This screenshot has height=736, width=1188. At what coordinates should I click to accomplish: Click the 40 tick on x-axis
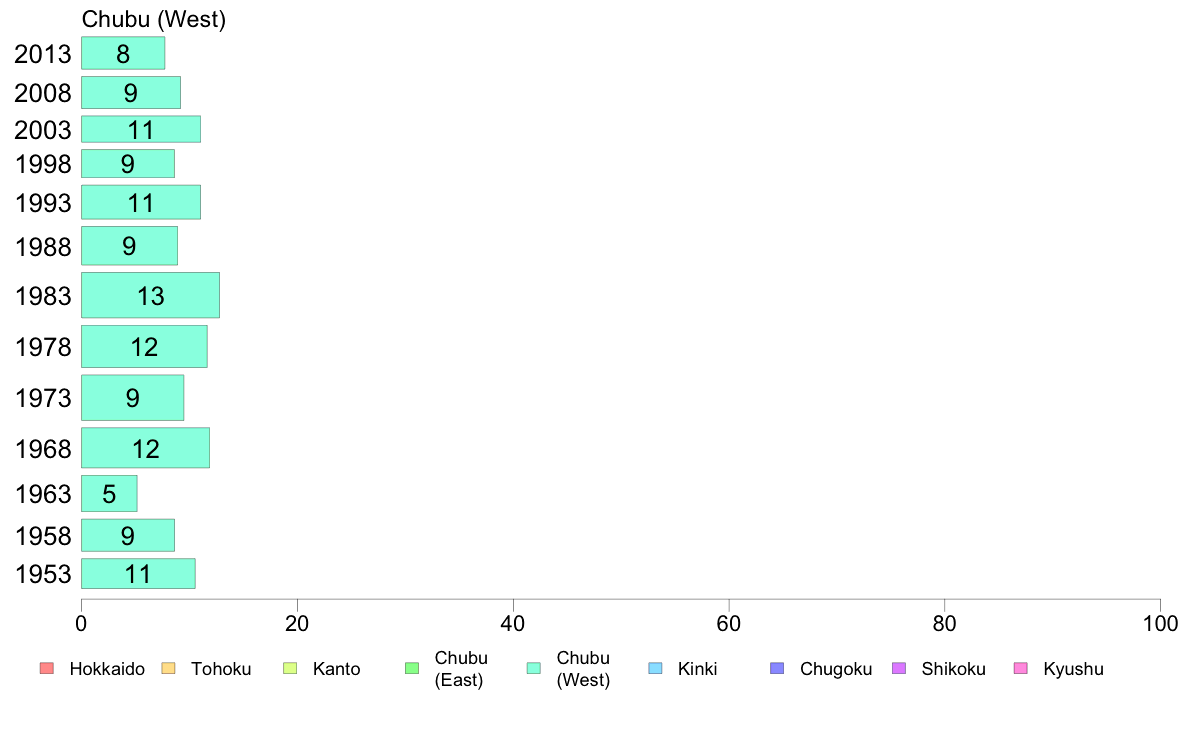513,624
